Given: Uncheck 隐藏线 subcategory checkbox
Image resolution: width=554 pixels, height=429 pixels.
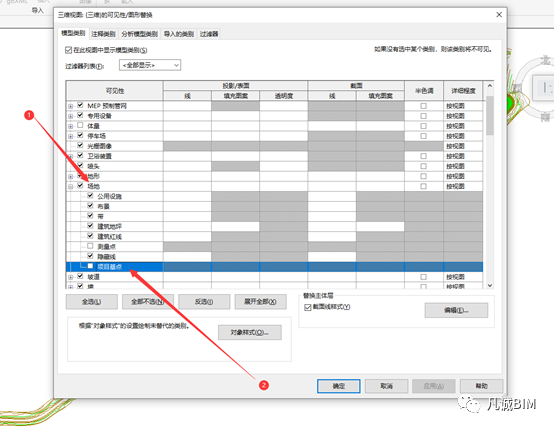Looking at the screenshot, I should pyautogui.click(x=90, y=256).
